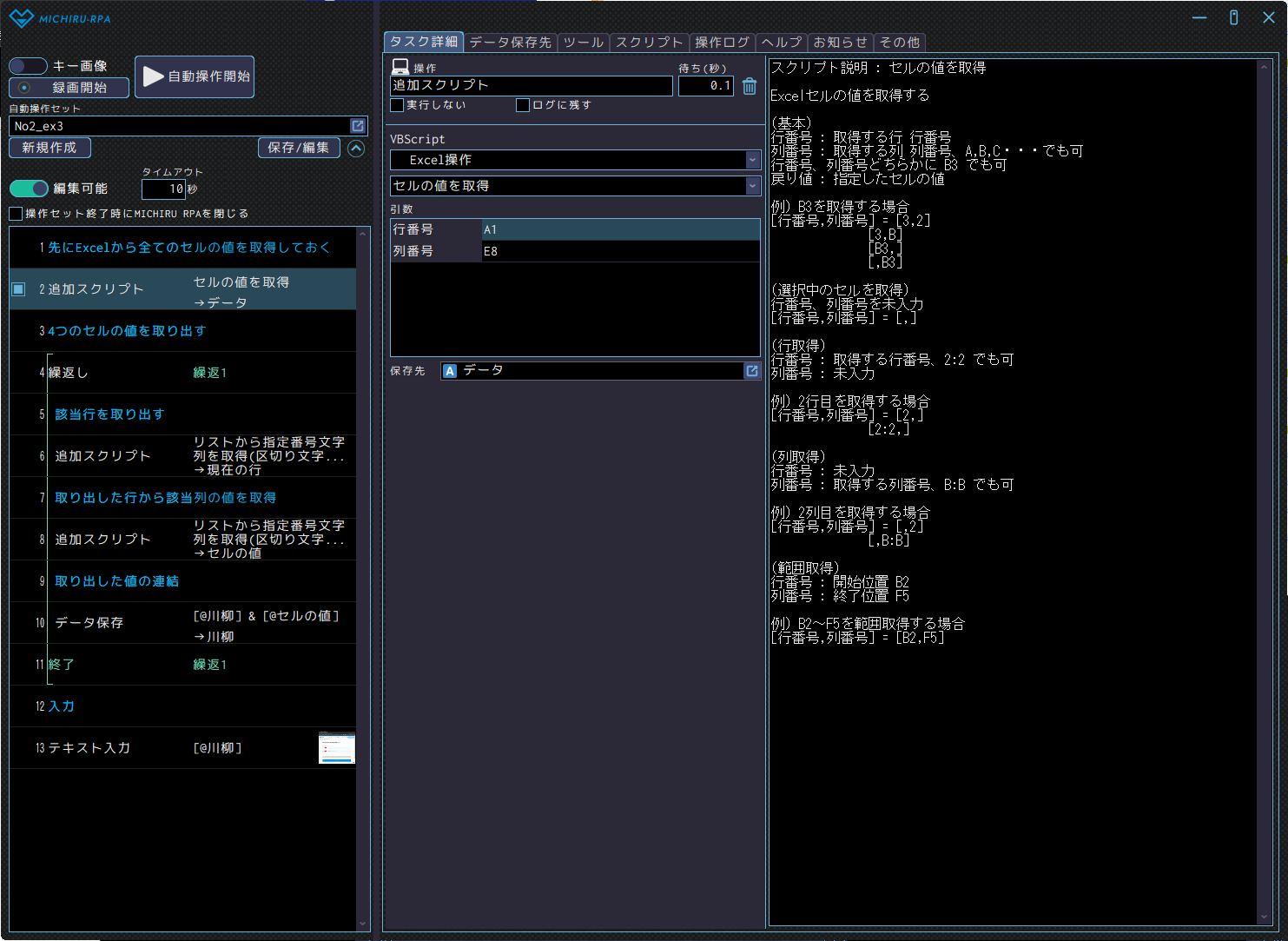
Task: Disable the 編集可能 toggle
Action: (x=29, y=189)
